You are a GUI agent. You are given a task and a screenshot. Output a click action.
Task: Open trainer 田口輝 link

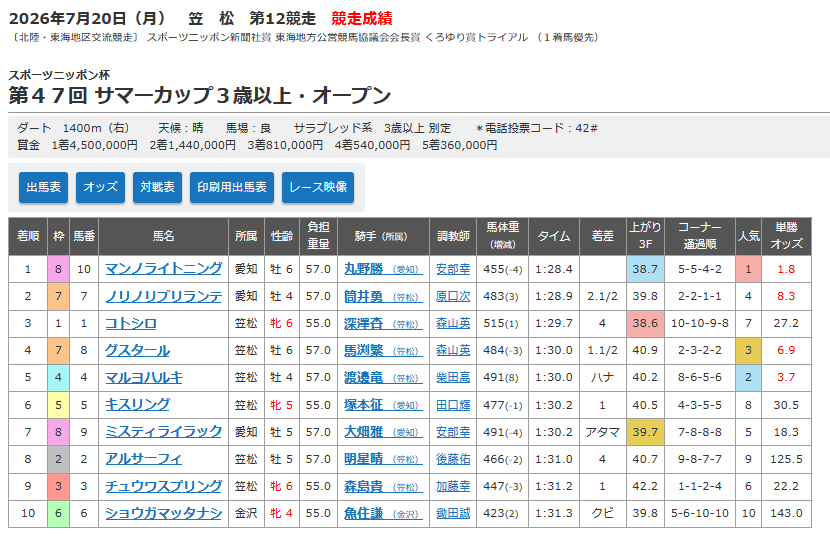click(x=453, y=405)
